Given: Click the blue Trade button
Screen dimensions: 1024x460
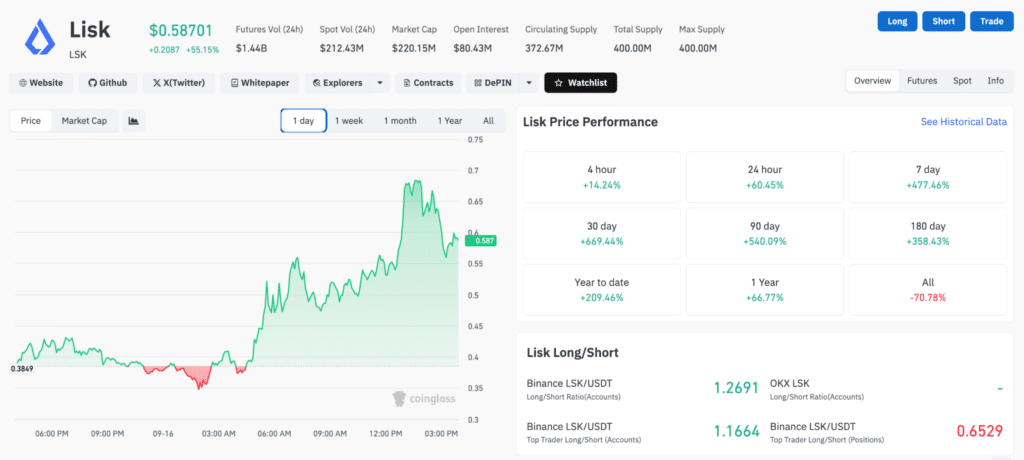Looking at the screenshot, I should point(991,21).
